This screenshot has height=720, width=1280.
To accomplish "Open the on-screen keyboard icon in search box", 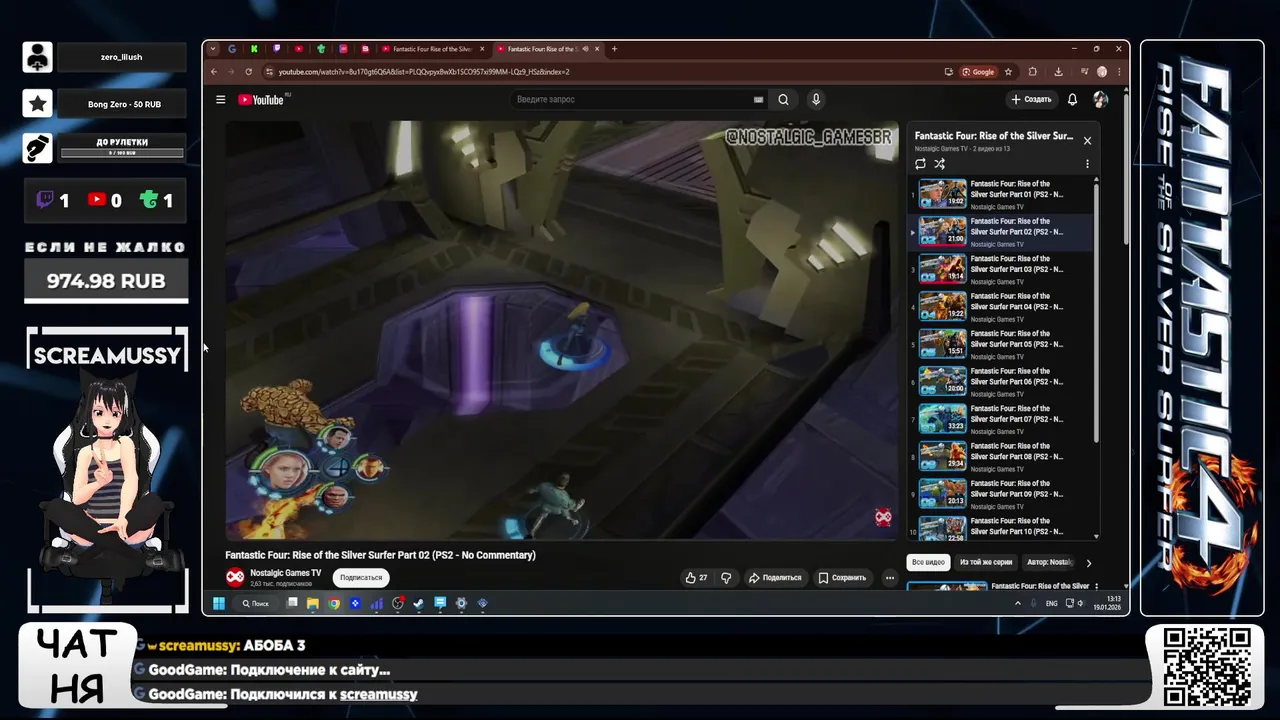I will 758,99.
